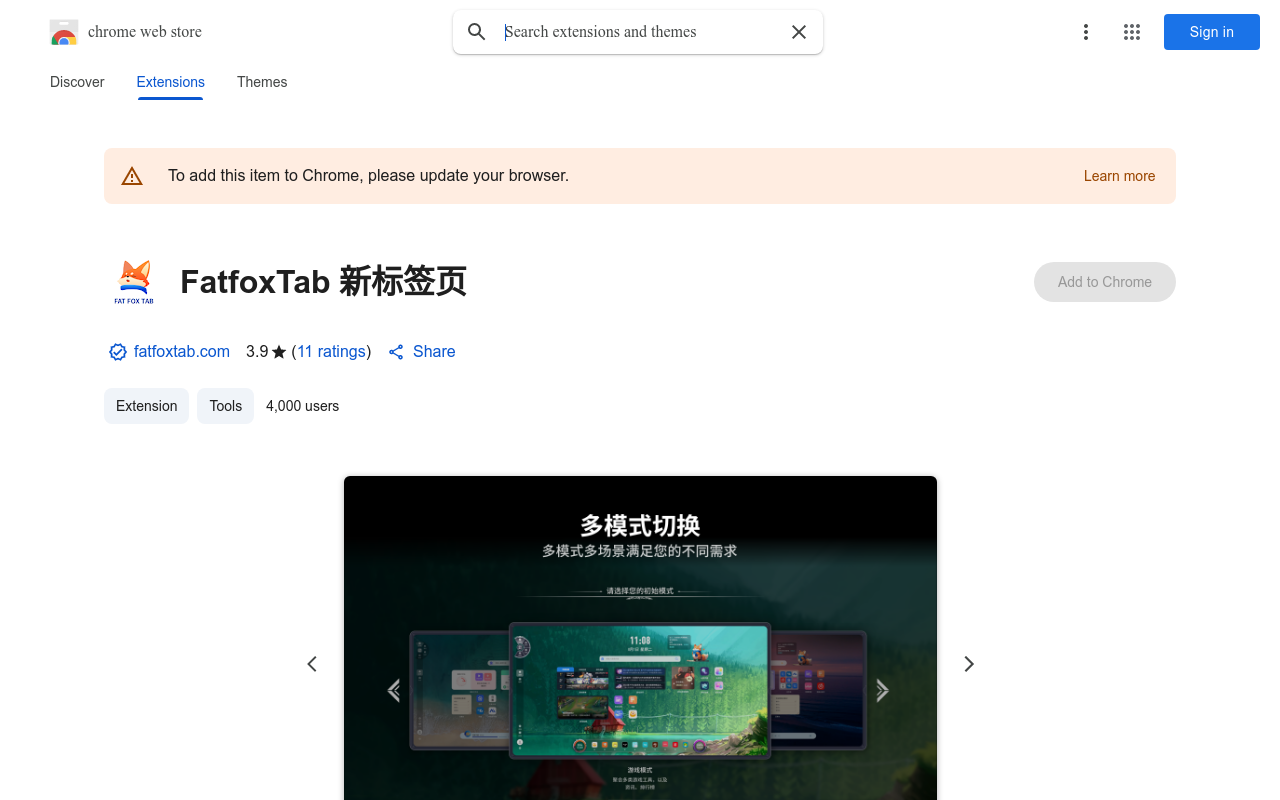Click the Add to Chrome button
1280x800 pixels.
[x=1105, y=282]
